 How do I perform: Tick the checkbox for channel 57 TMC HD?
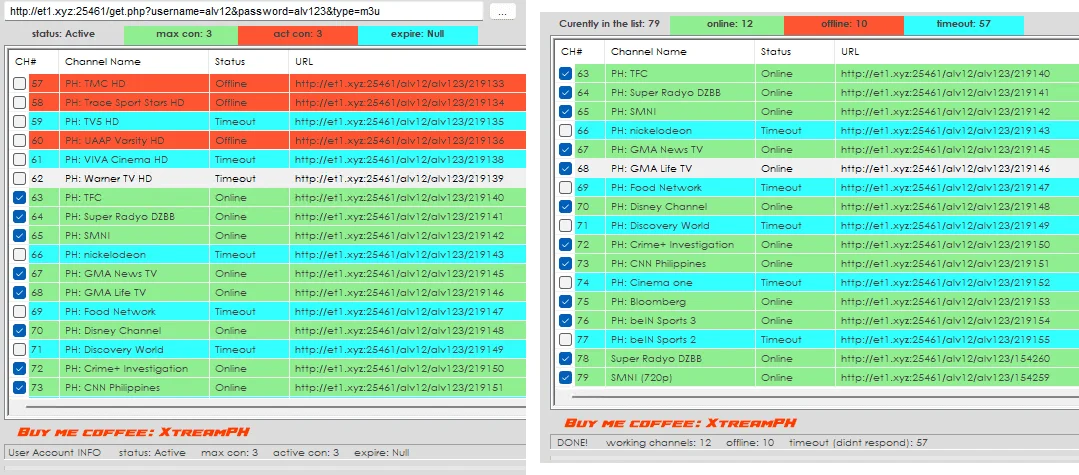click(20, 83)
